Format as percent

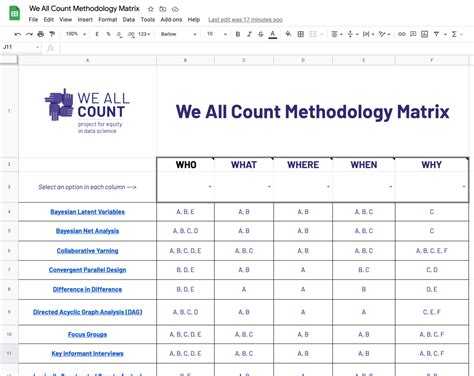(108, 34)
